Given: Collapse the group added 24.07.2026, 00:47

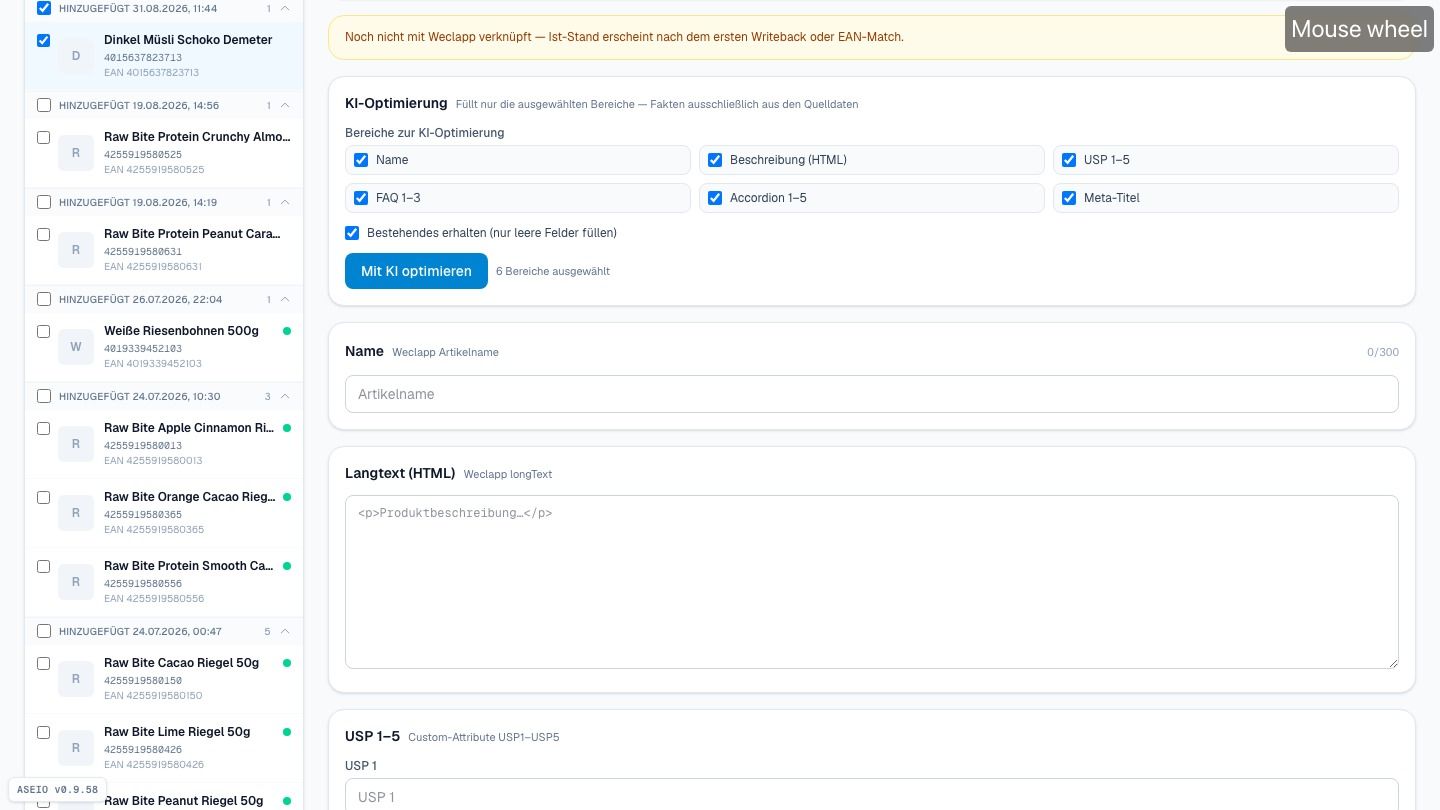Looking at the screenshot, I should point(285,631).
